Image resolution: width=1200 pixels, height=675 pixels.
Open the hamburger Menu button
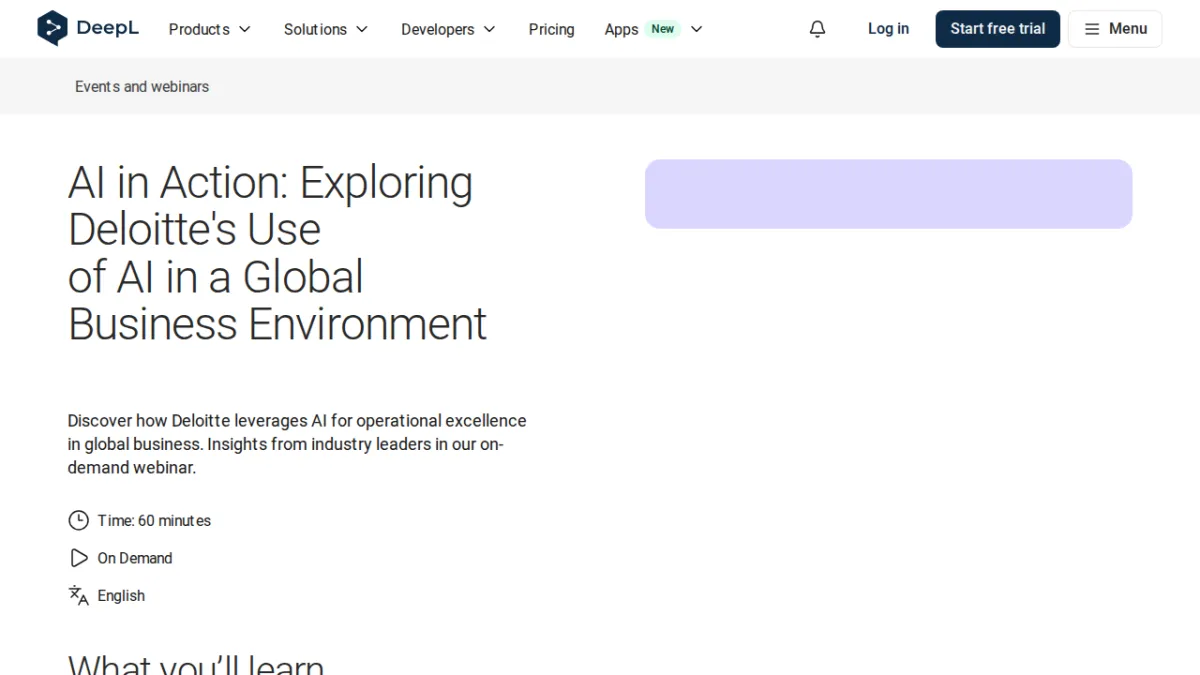pyautogui.click(x=1115, y=29)
